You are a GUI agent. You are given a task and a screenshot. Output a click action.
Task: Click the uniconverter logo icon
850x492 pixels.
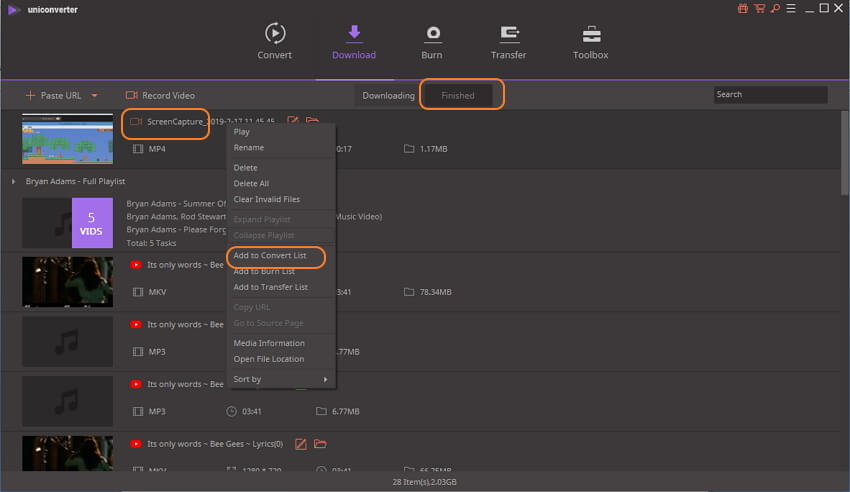[14, 10]
